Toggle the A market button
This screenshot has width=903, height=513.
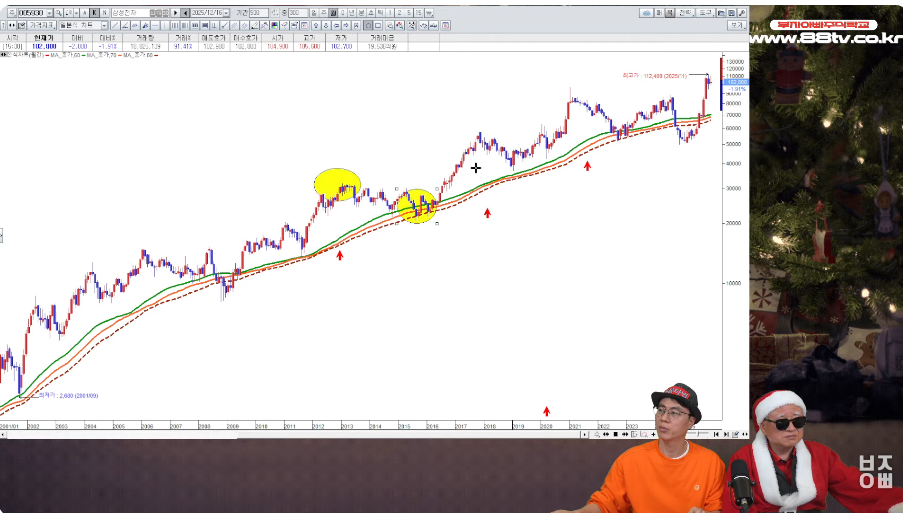tap(85, 13)
